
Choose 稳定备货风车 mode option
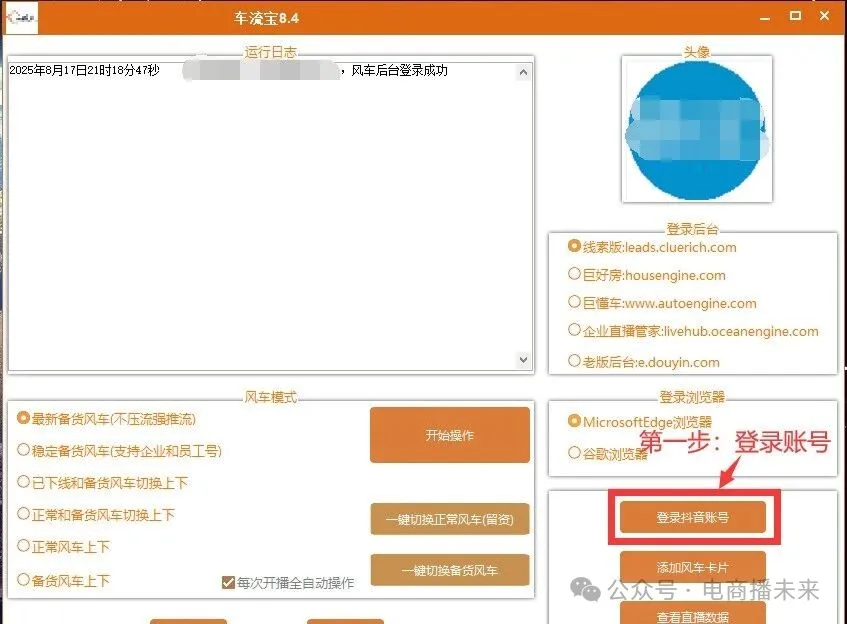tap(24, 451)
